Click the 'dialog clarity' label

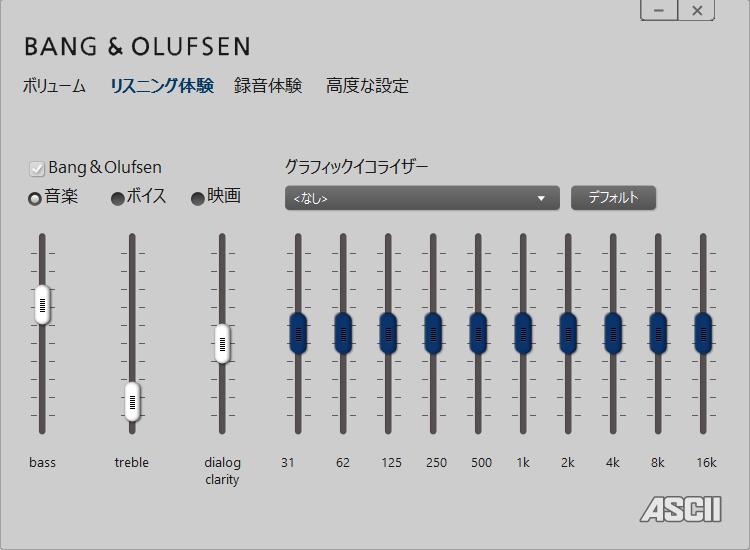click(222, 471)
